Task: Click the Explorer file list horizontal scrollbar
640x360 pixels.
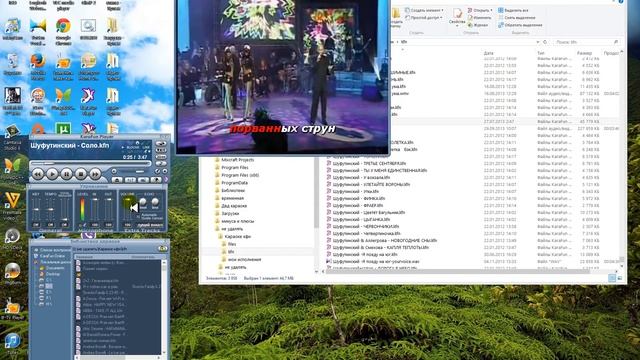Action: tap(457, 271)
